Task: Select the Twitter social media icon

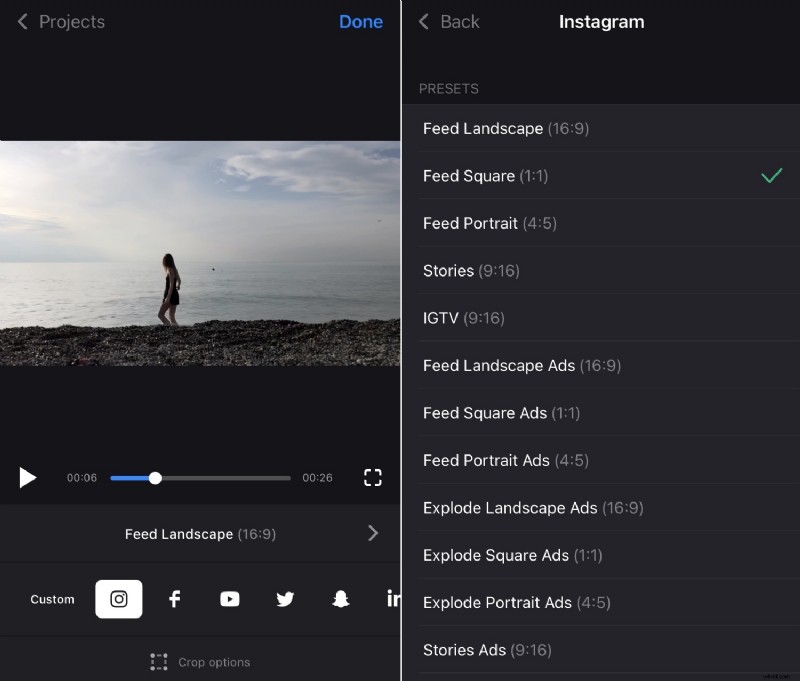Action: click(284, 598)
